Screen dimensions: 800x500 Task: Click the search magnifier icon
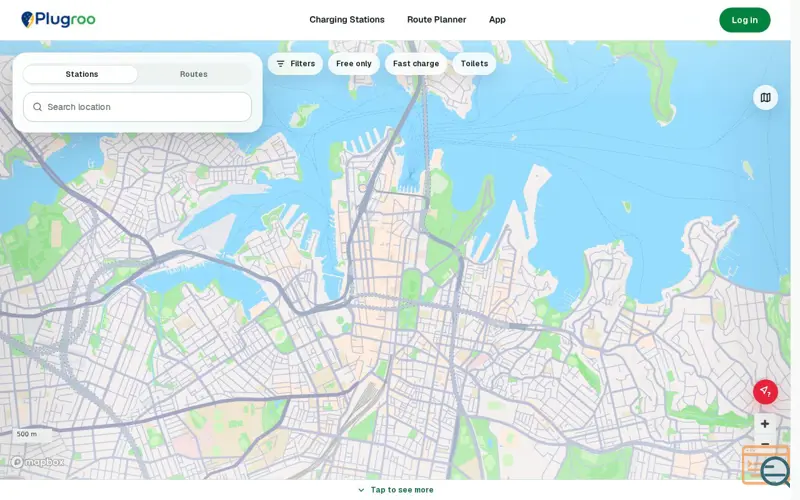coord(37,107)
